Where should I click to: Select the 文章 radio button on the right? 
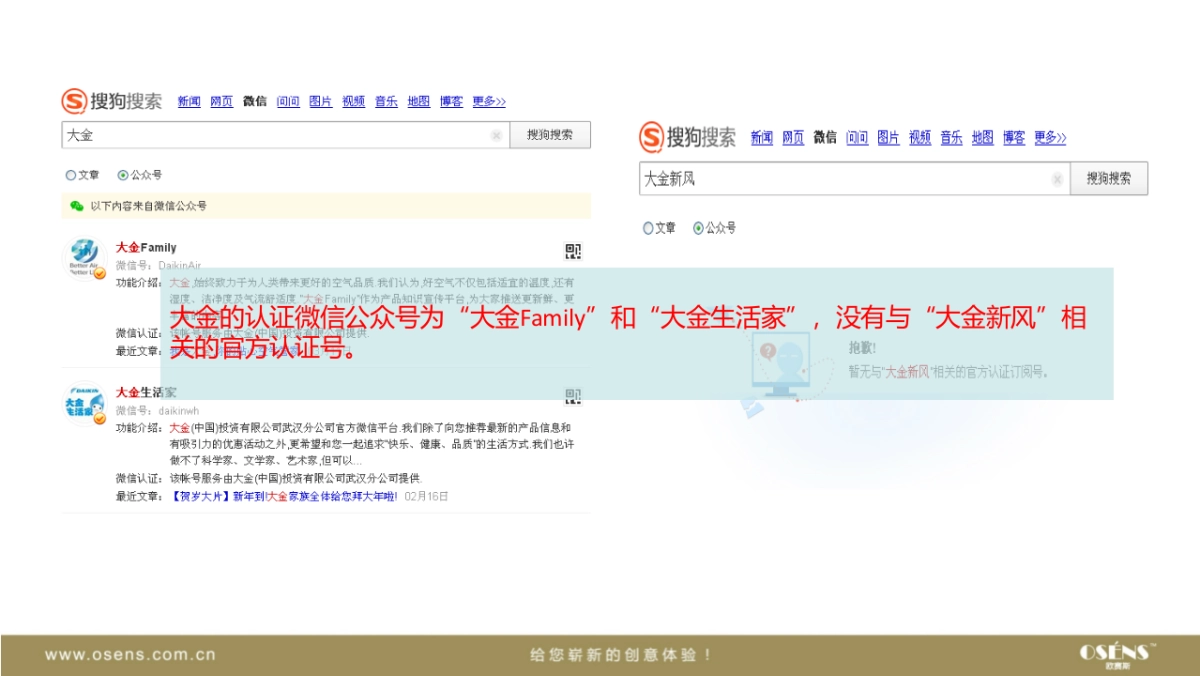pos(647,228)
